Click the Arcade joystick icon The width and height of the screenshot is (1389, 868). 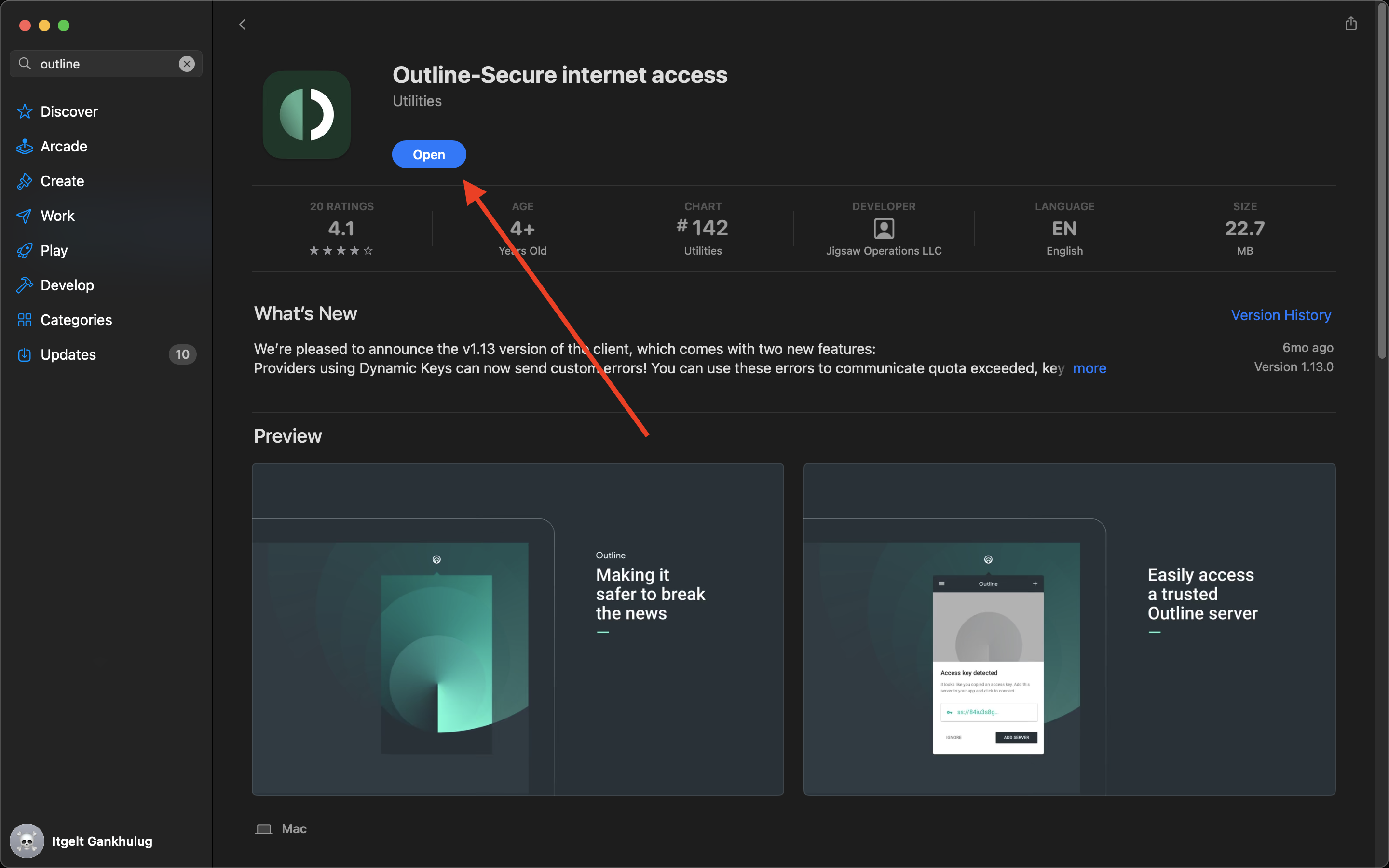[x=24, y=147]
